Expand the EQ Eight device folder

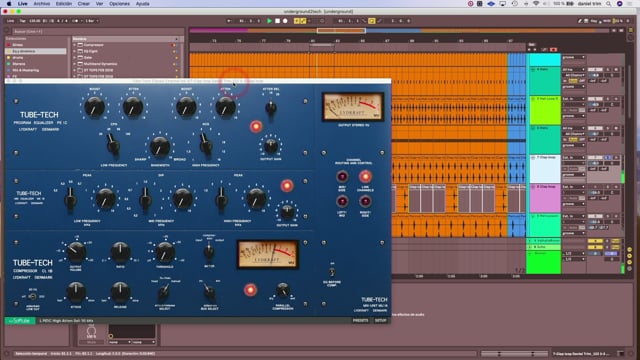[75, 51]
